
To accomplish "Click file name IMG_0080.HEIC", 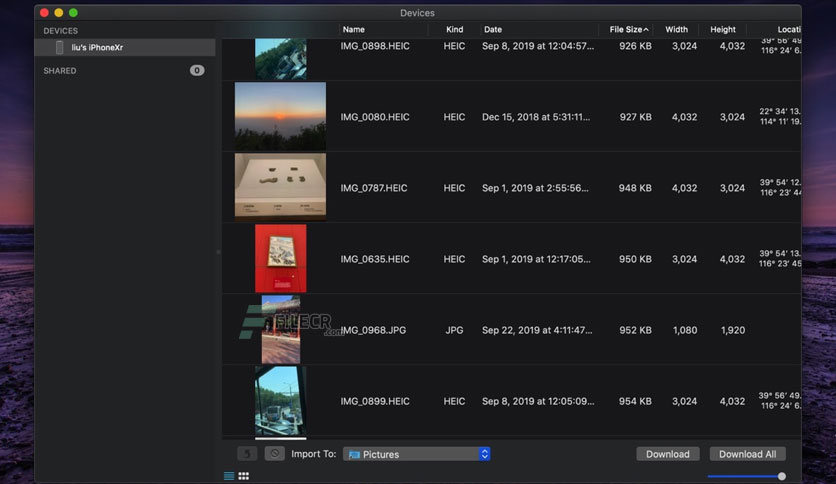I will [x=375, y=117].
